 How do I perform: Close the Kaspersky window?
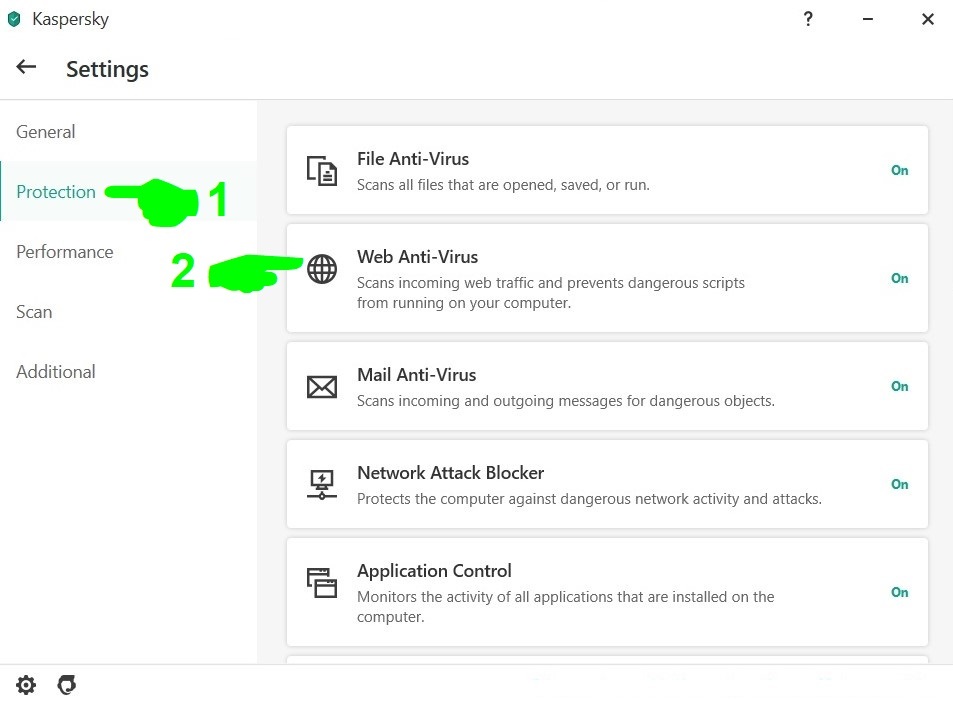pyautogui.click(x=927, y=19)
